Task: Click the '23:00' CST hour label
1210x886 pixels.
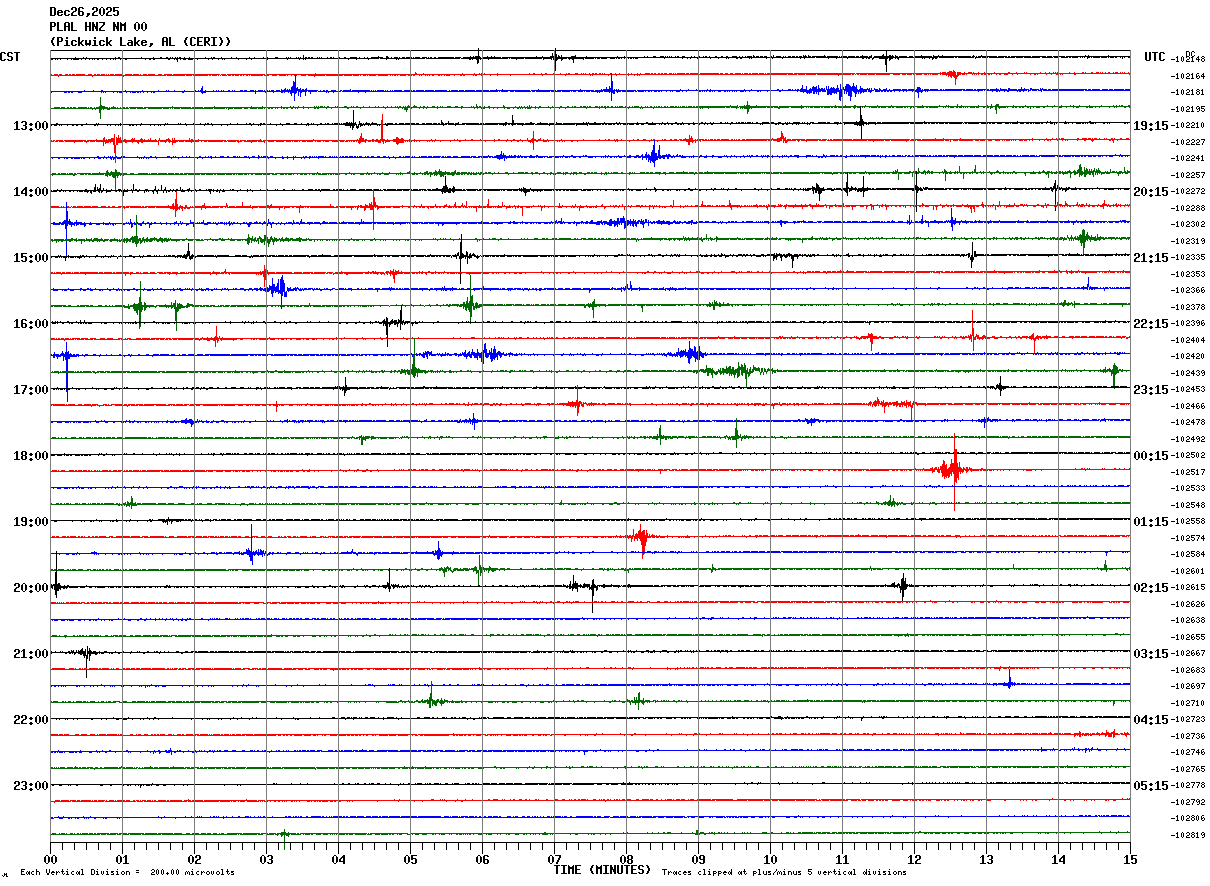Action: 30,786
